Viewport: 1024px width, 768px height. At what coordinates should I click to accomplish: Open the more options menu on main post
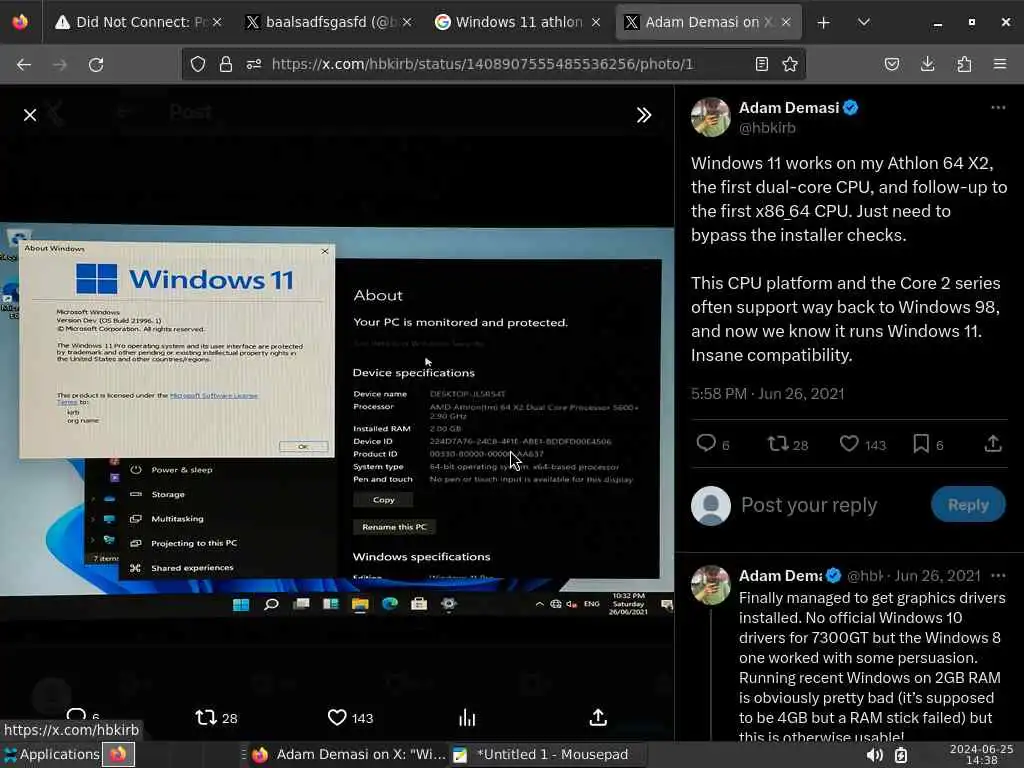coord(998,108)
